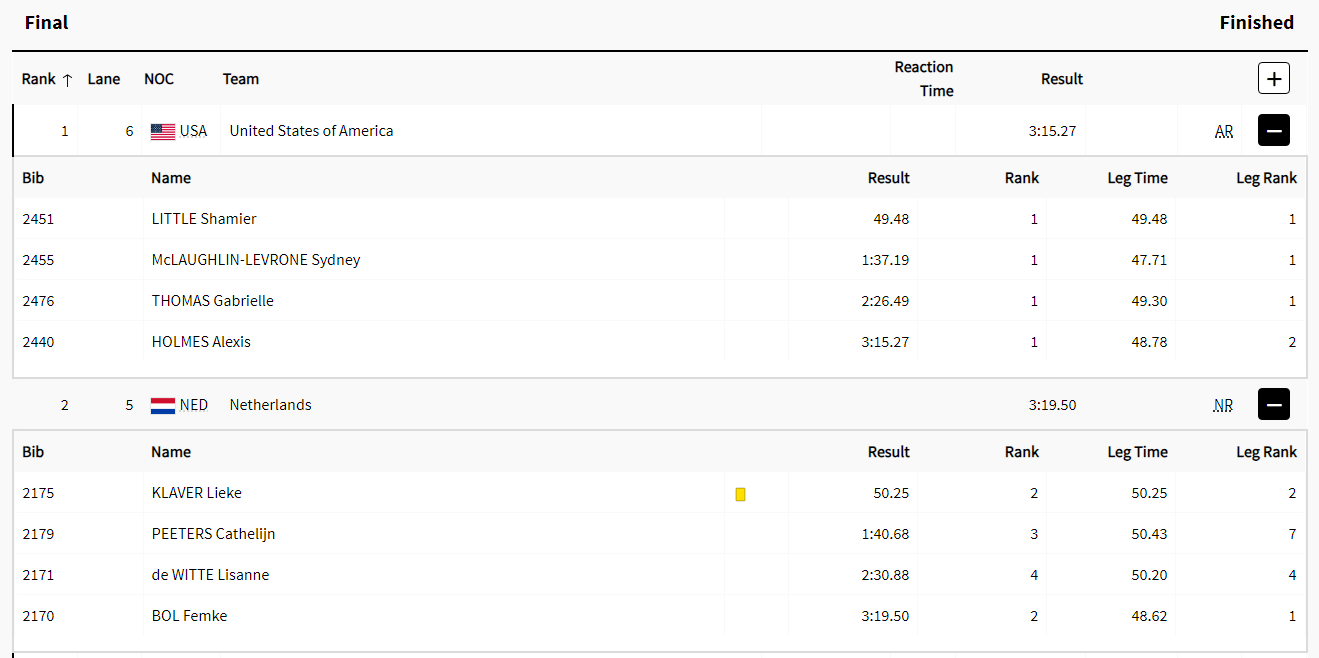This screenshot has height=658, width=1319.
Task: Click the Team column header
Action: [241, 79]
